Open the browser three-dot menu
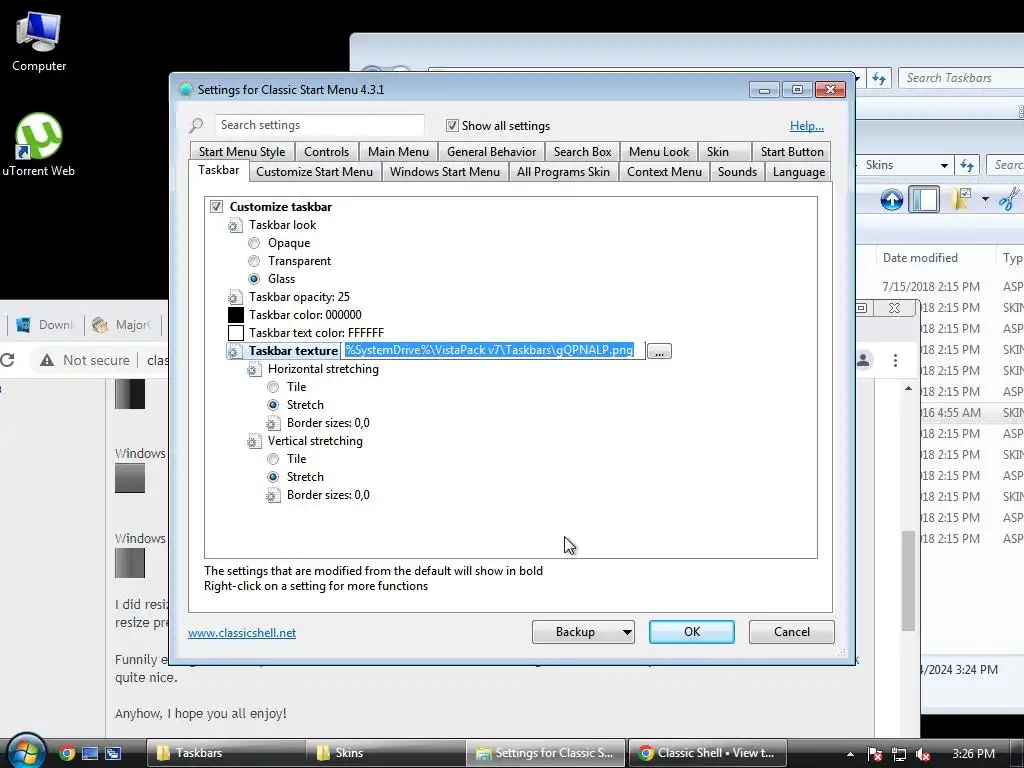 click(x=895, y=360)
